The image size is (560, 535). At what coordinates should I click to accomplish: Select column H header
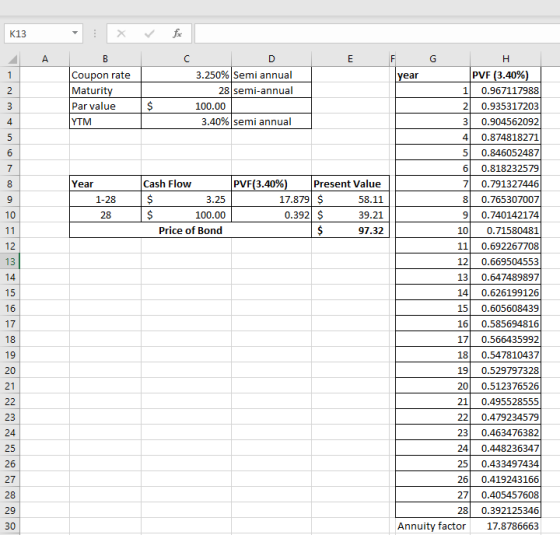[x=506, y=59]
